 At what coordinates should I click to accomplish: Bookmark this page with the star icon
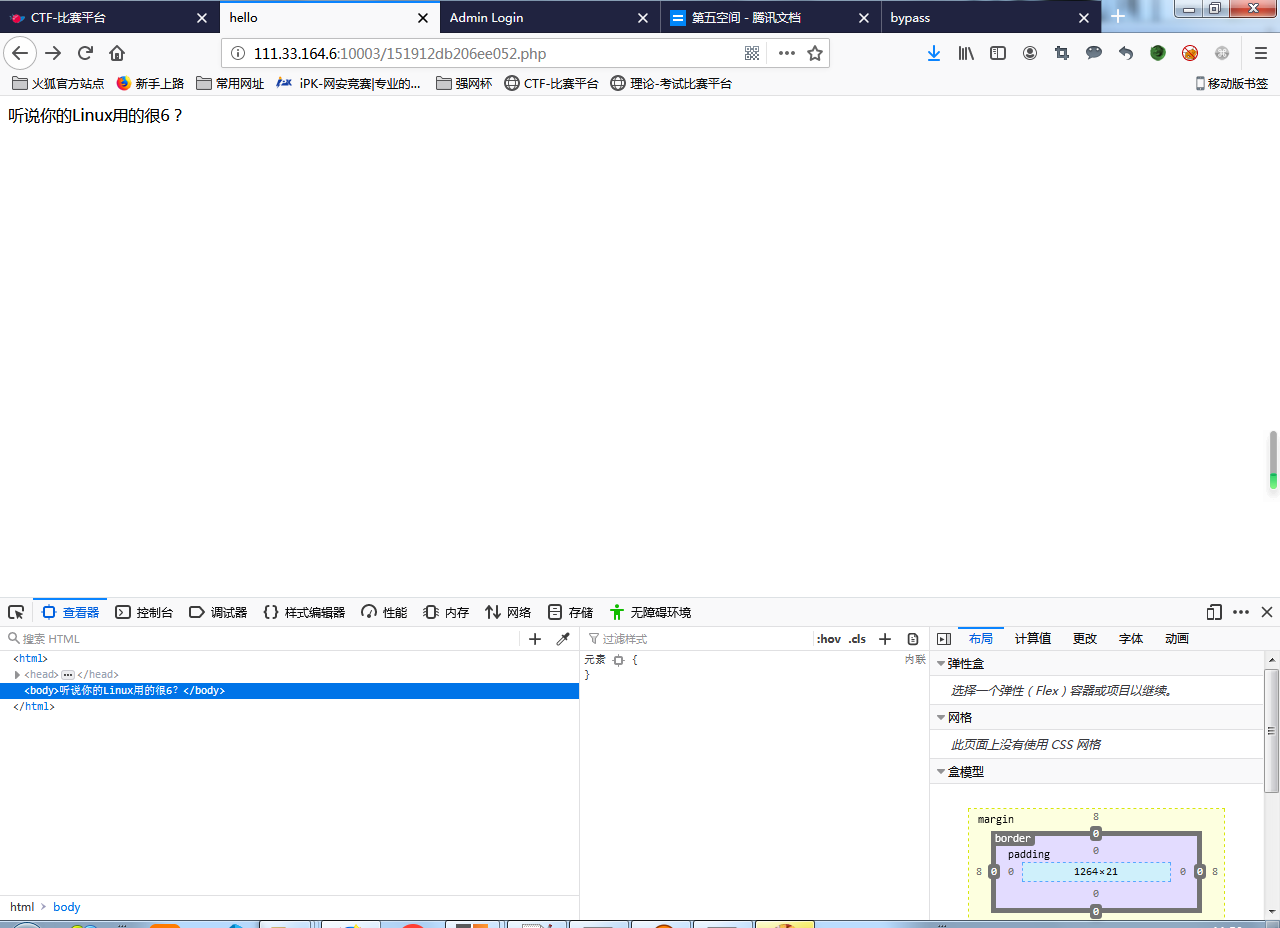point(815,54)
